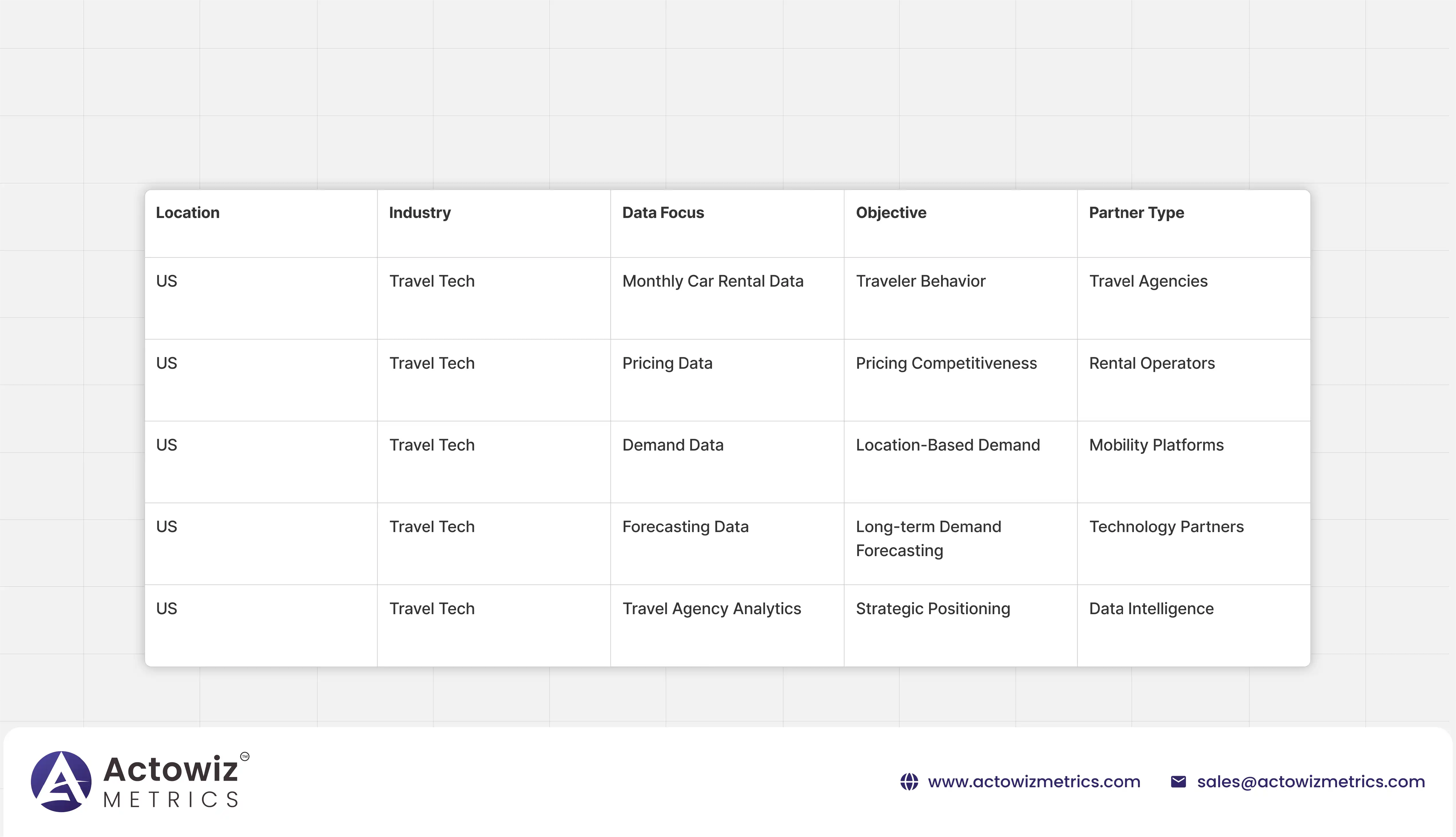Click the Objective column header

[891, 213]
